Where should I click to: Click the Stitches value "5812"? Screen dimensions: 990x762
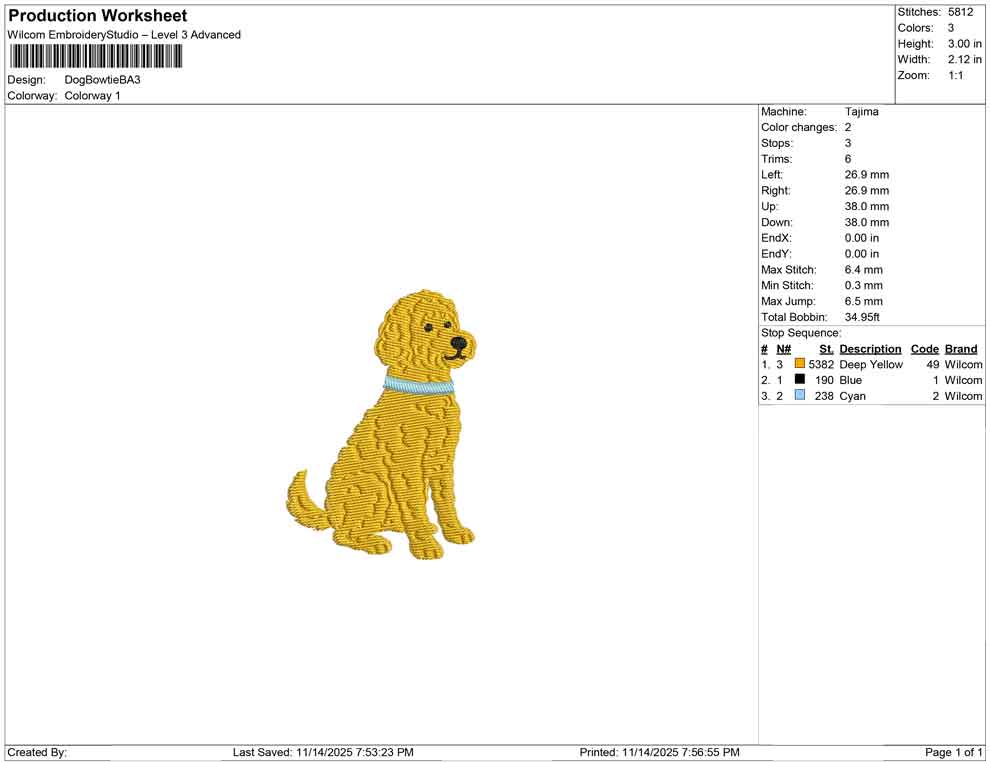960,12
